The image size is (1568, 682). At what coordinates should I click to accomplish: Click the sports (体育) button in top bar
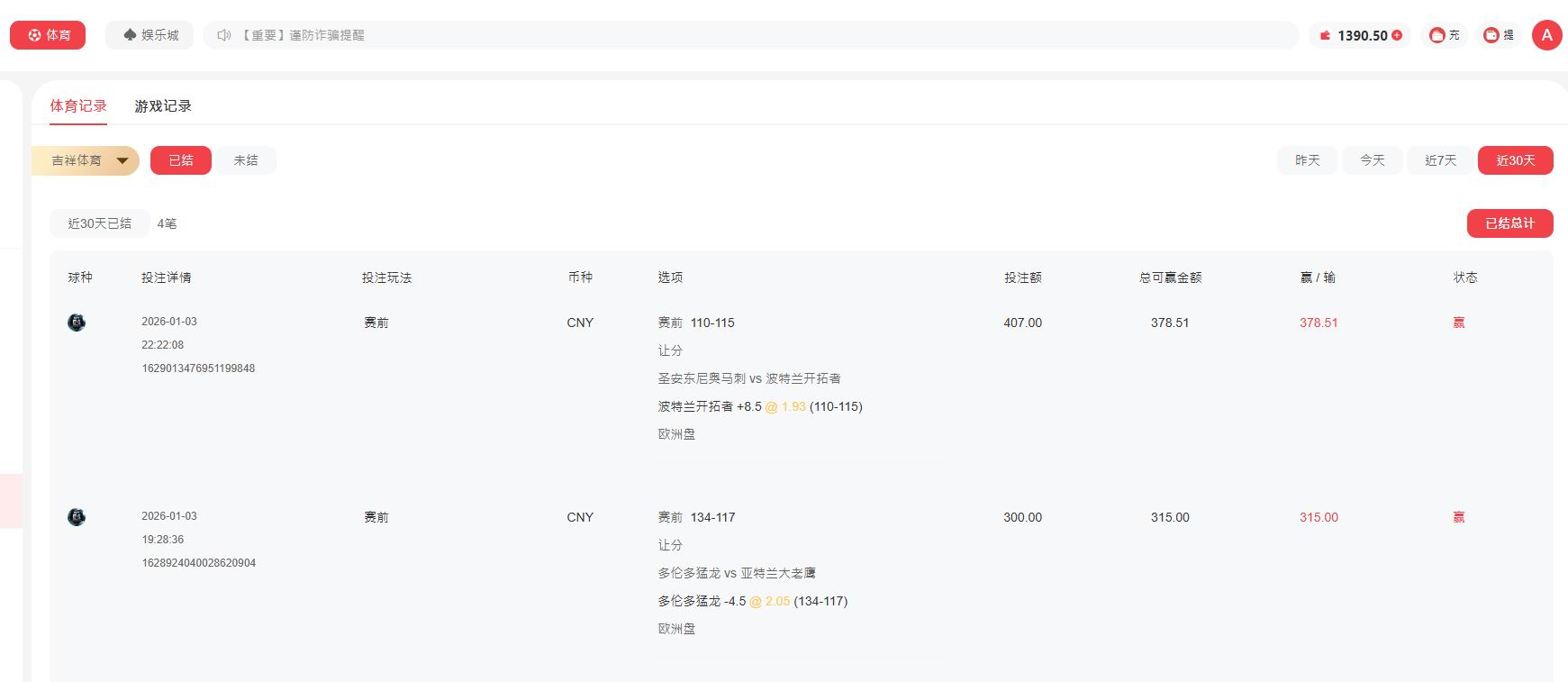48,35
